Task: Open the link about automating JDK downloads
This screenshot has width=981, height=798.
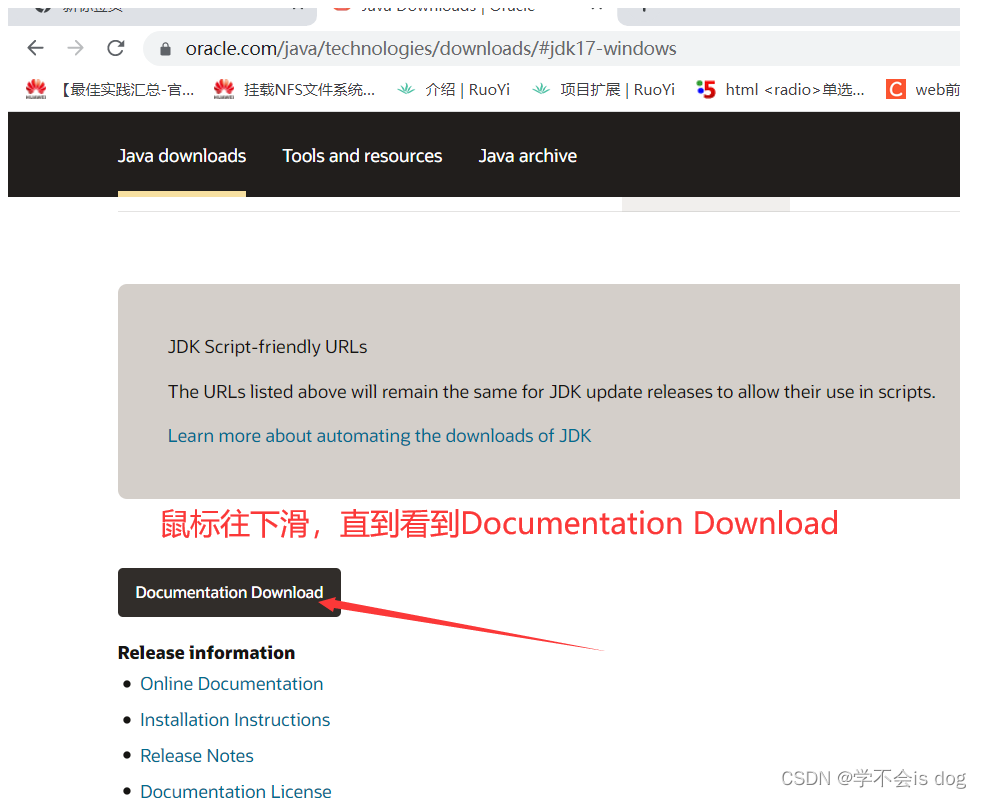Action: [379, 435]
